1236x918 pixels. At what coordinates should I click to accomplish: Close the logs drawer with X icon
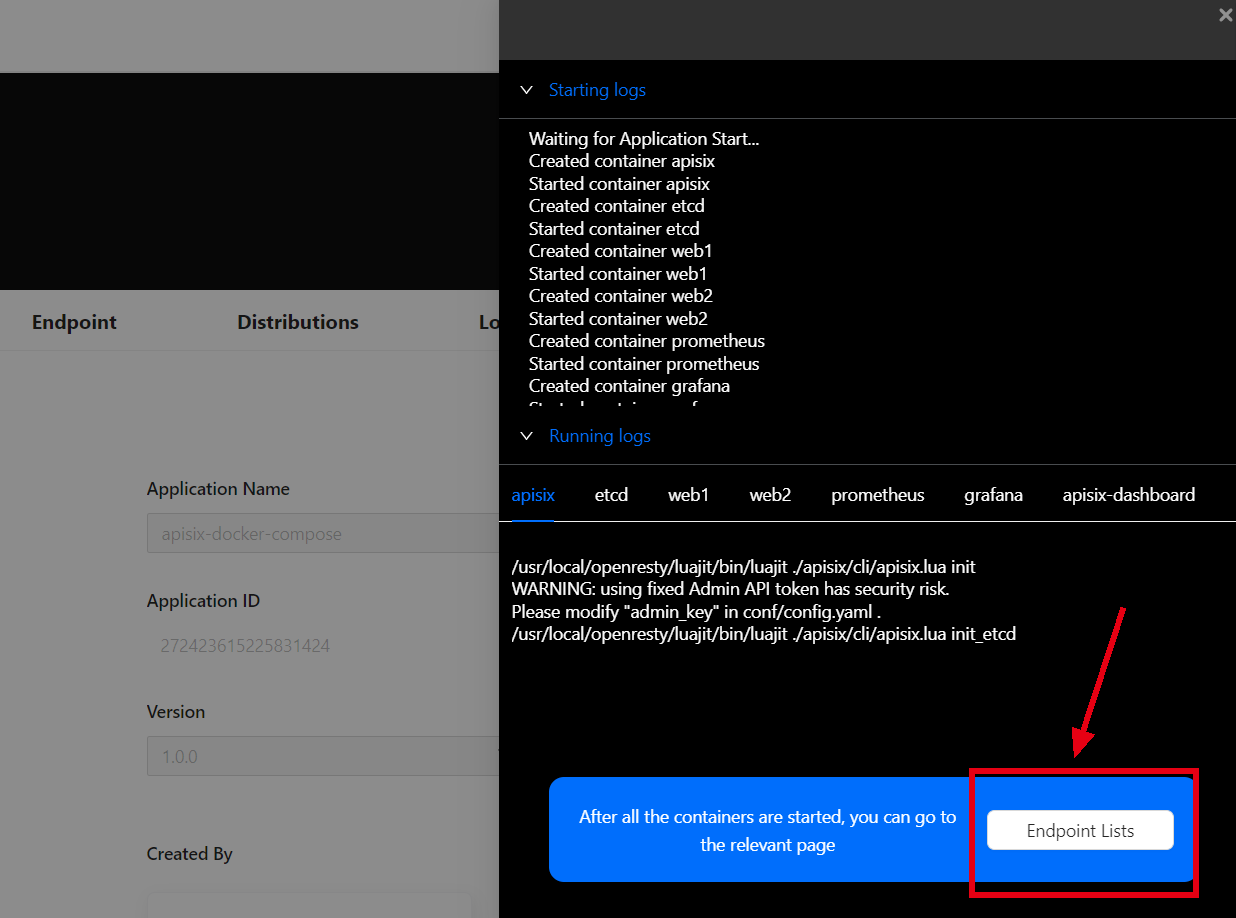coord(1225,15)
